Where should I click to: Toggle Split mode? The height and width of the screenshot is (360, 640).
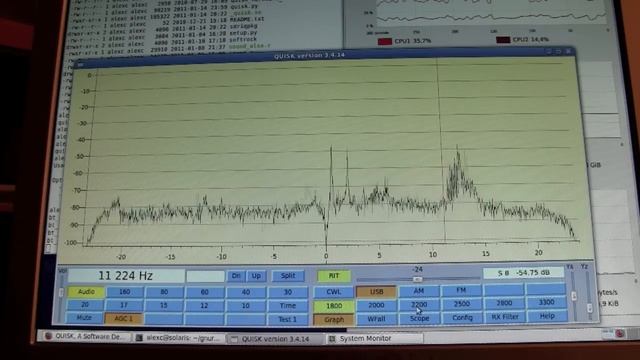[288, 276]
